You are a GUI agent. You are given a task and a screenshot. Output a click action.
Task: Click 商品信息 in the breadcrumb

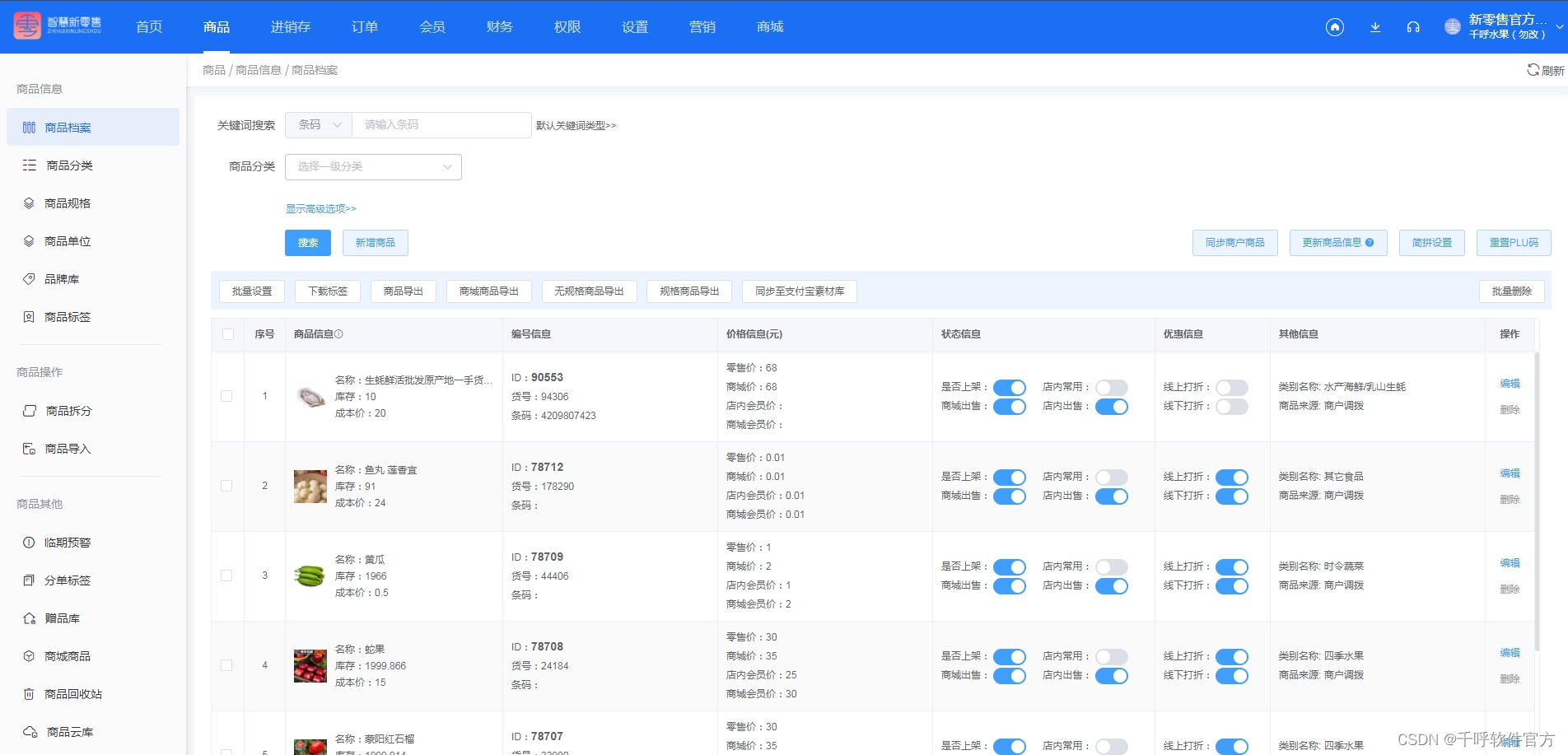259,70
